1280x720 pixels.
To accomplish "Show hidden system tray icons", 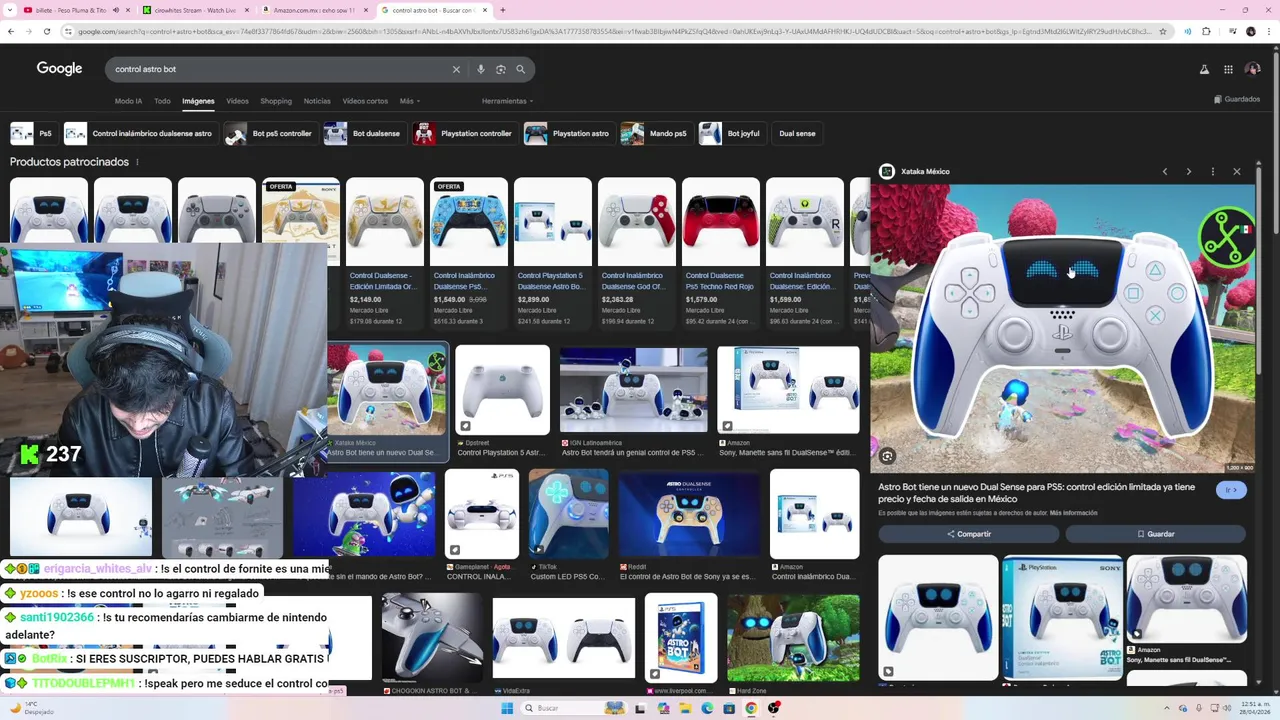I will [x=1167, y=708].
